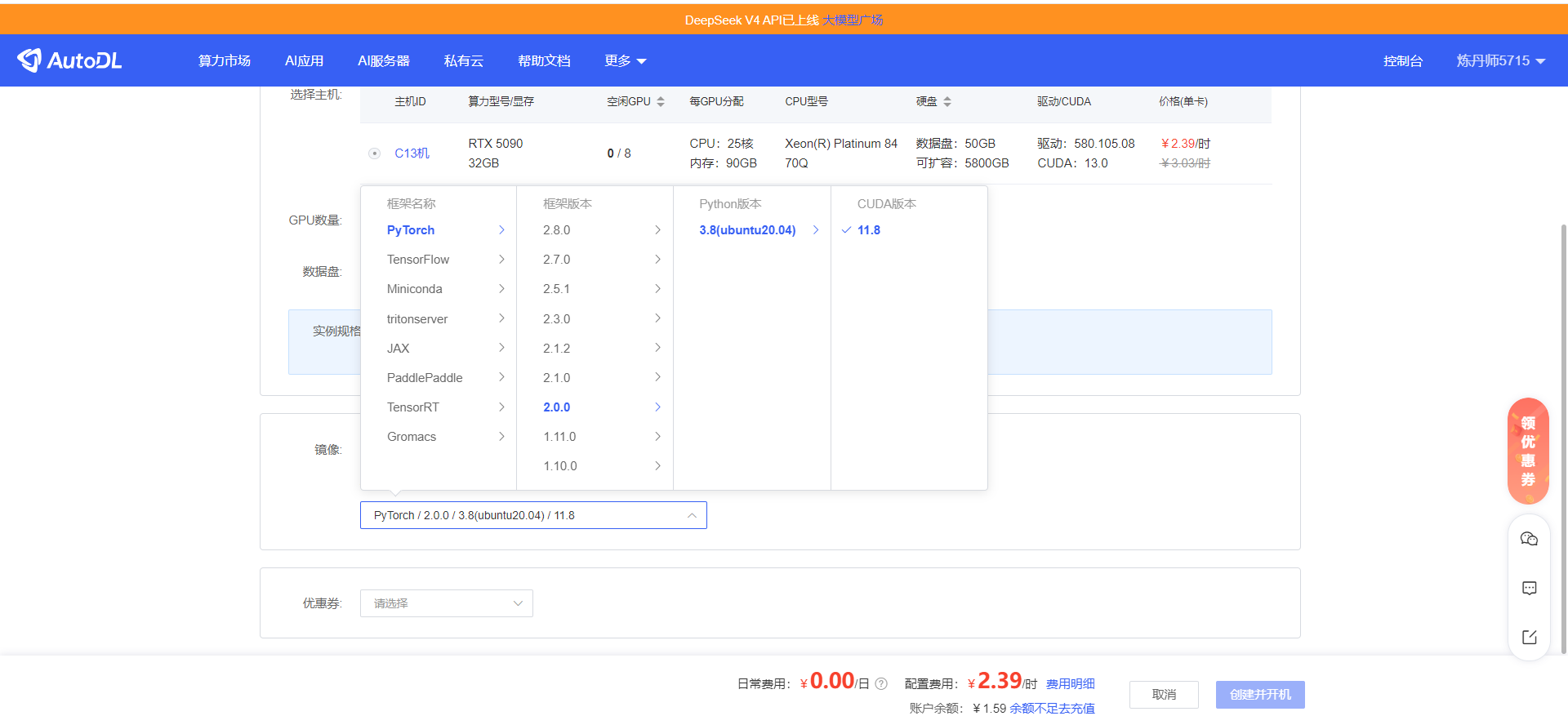Image resolution: width=1568 pixels, height=716 pixels.
Task: Choose framework version 1.10.0
Action: click(x=595, y=466)
